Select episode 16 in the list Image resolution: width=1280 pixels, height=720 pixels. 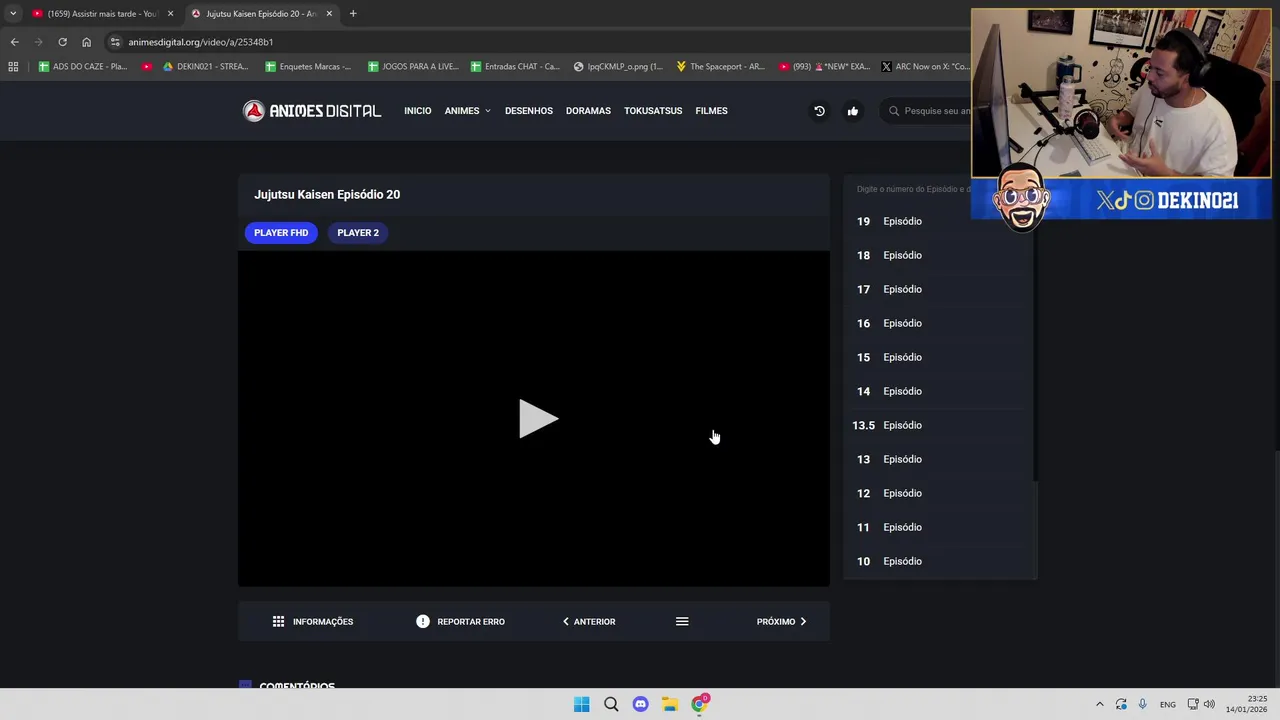(934, 323)
